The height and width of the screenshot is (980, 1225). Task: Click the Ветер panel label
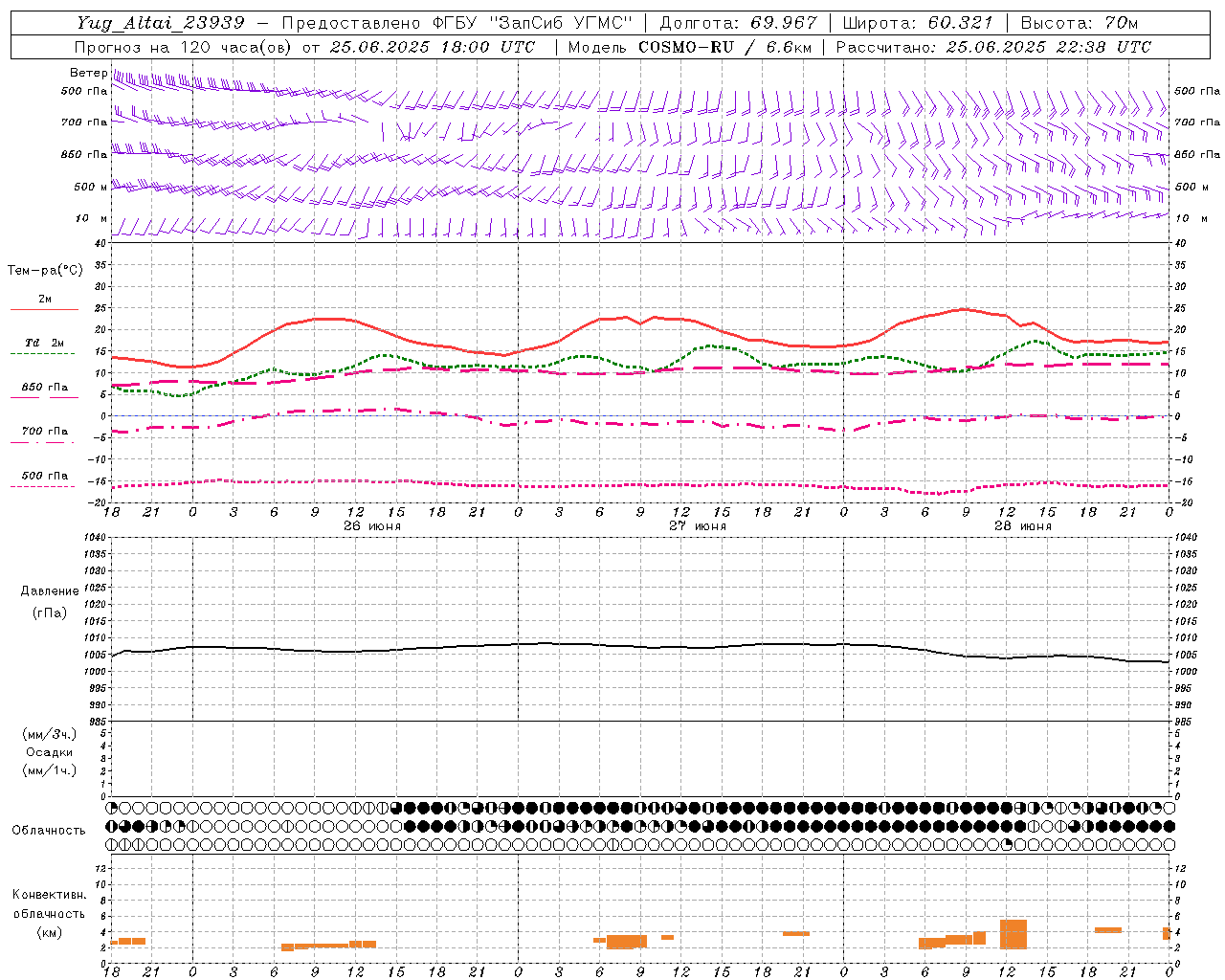pos(88,73)
